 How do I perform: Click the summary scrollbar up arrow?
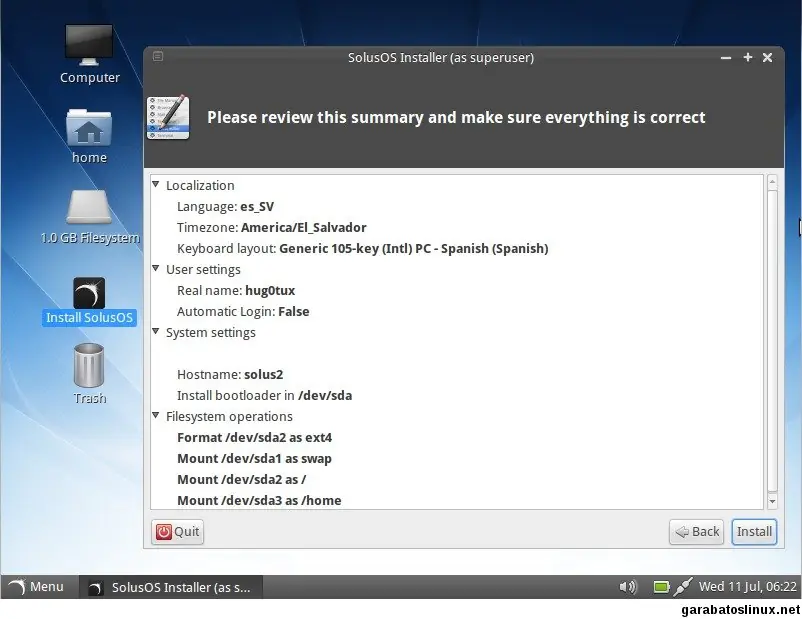coord(772,182)
